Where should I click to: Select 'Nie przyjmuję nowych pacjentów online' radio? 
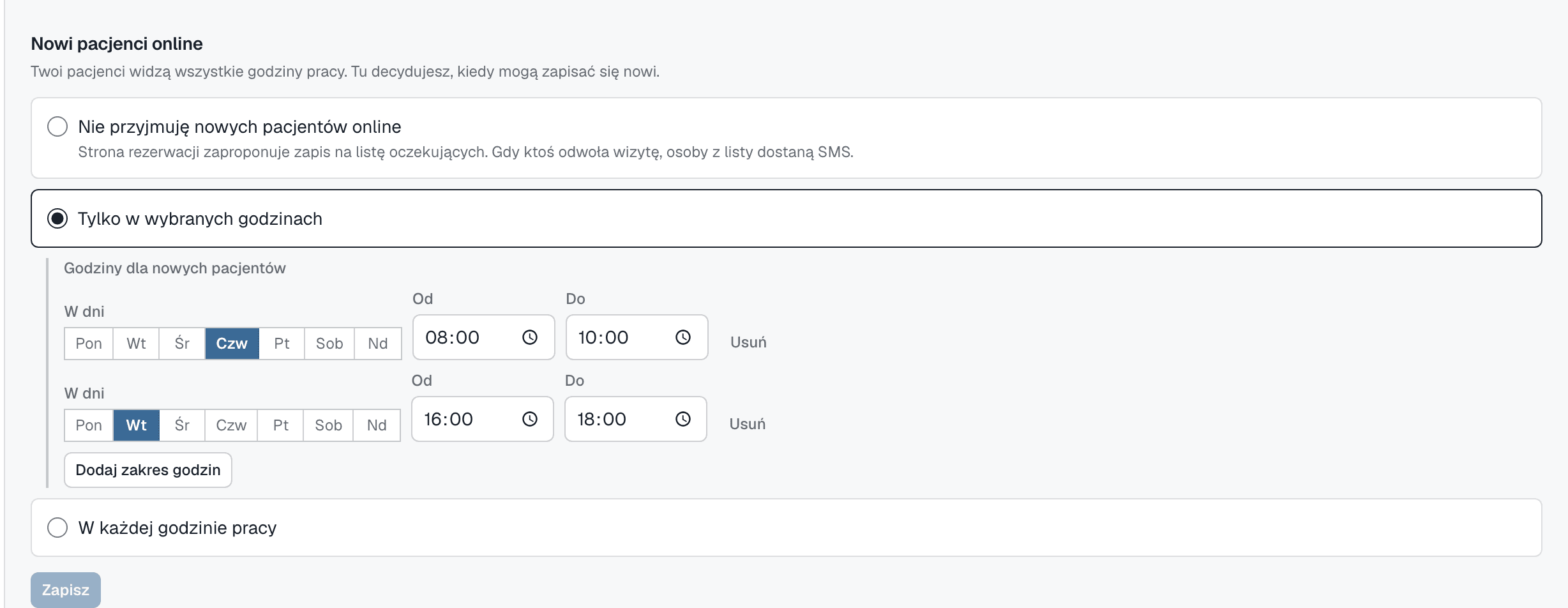pyautogui.click(x=57, y=126)
